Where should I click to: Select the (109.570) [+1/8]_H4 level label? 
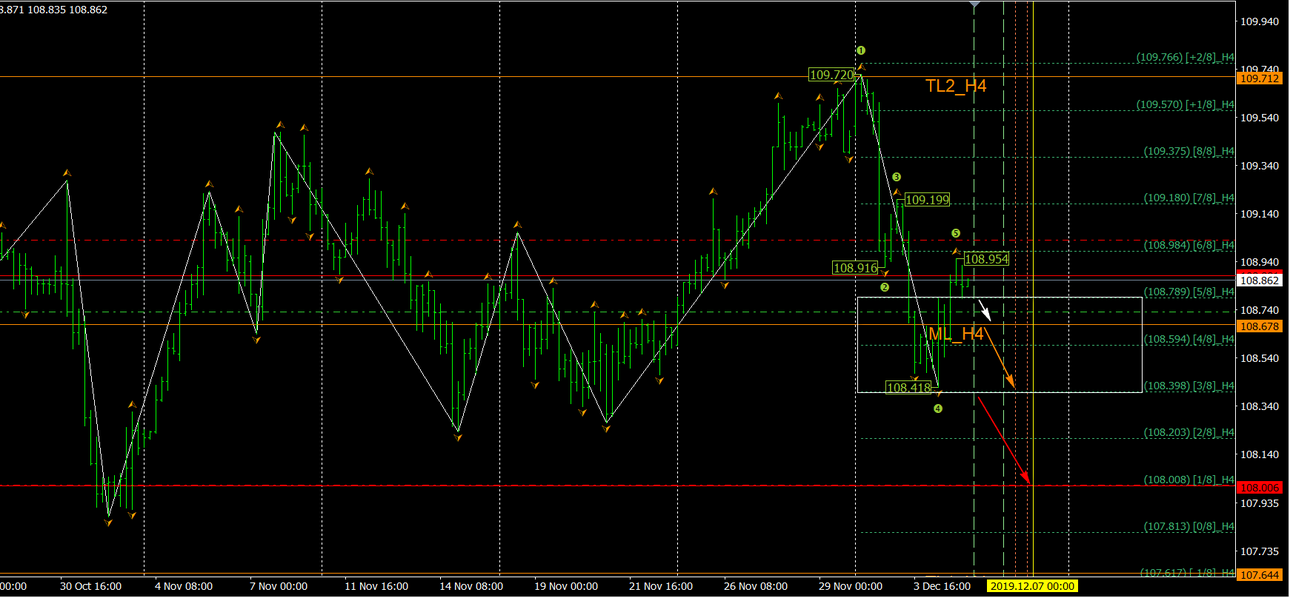pos(1185,104)
